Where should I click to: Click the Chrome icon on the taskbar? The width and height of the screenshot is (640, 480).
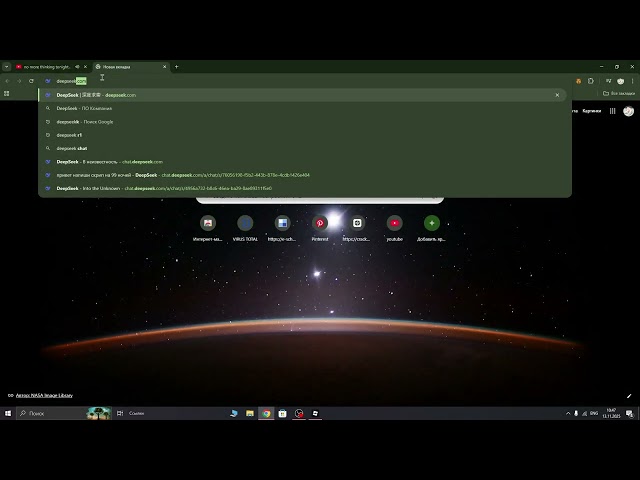[266, 413]
